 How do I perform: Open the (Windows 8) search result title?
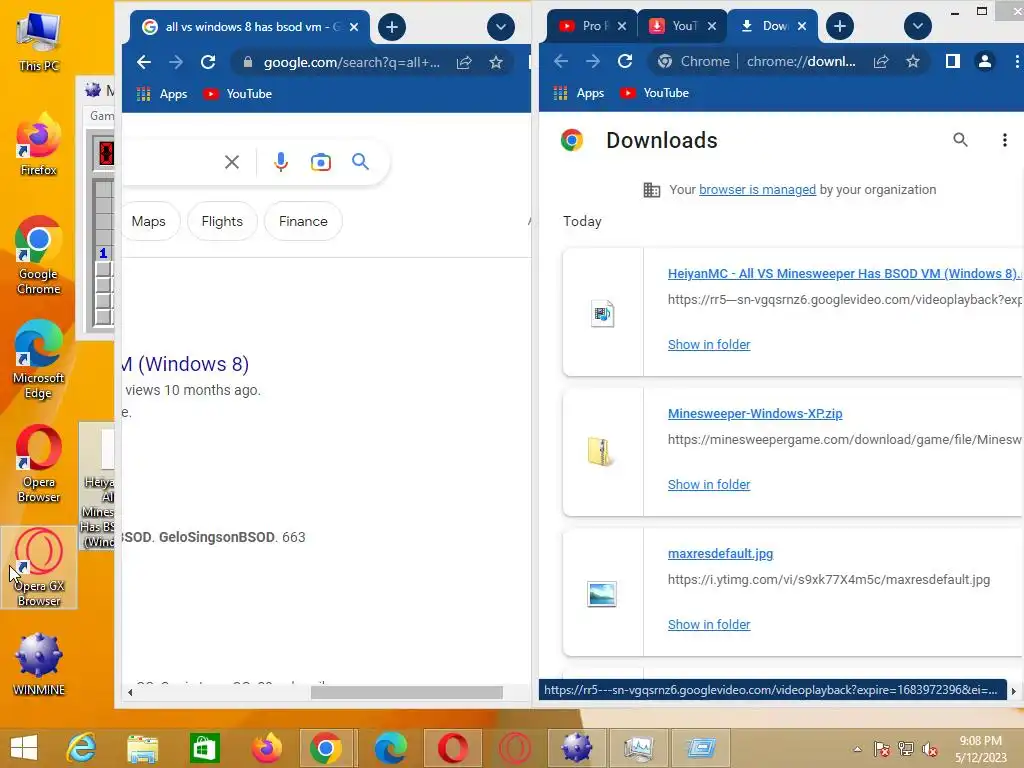click(x=185, y=364)
